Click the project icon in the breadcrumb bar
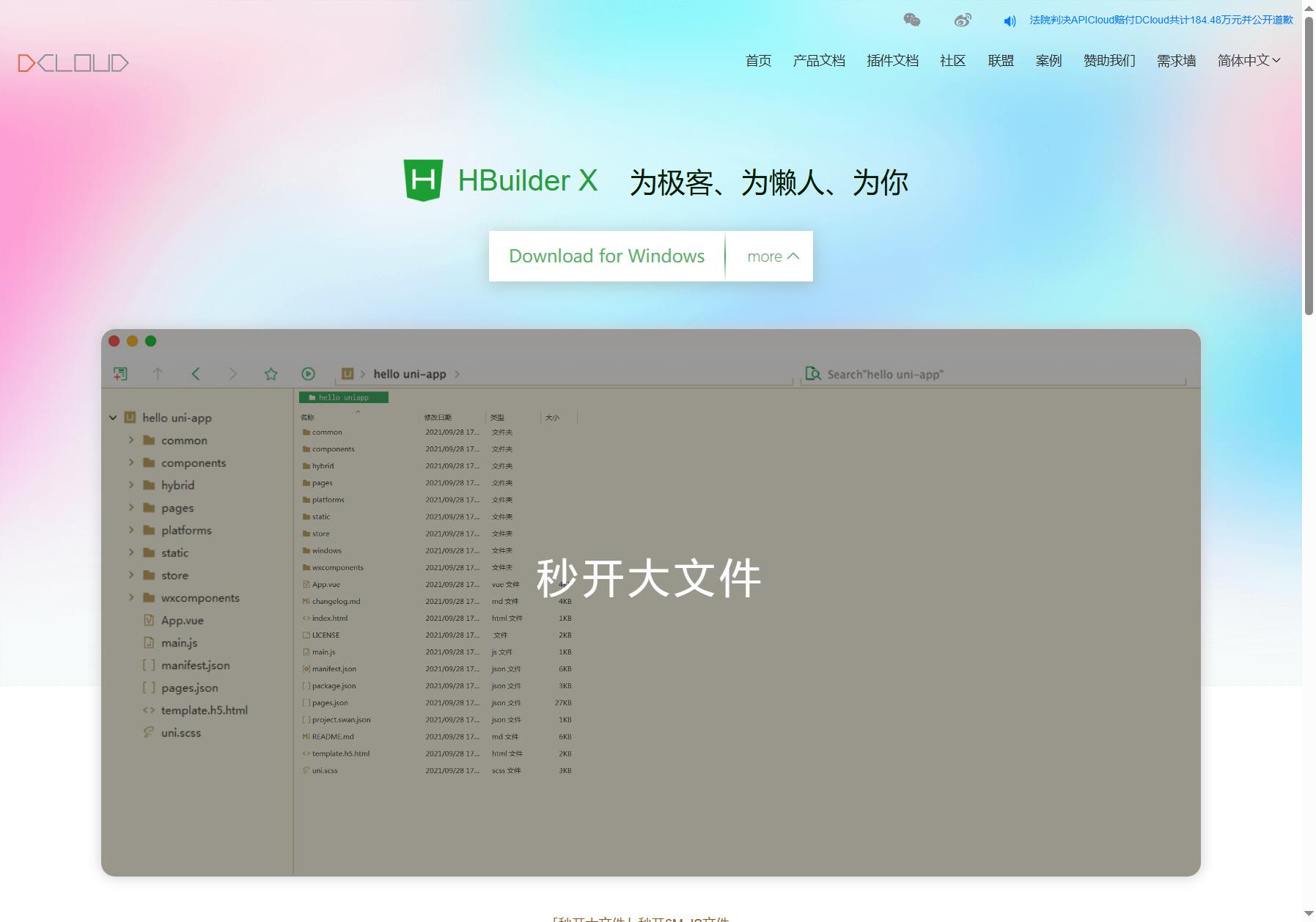 tap(348, 374)
